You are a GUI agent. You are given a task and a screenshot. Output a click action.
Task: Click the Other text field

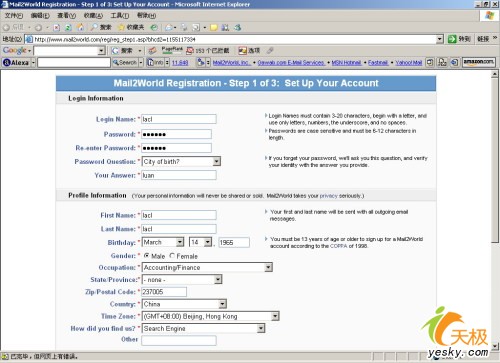[179, 340]
